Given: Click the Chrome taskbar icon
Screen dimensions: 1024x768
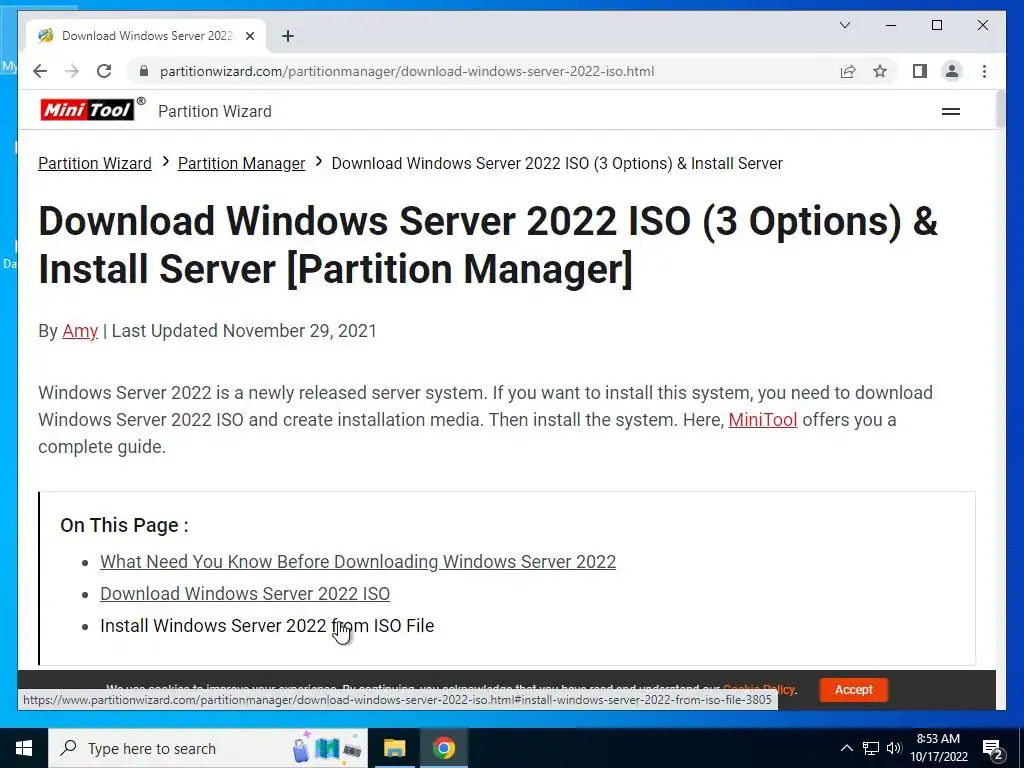Looking at the screenshot, I should (x=443, y=748).
